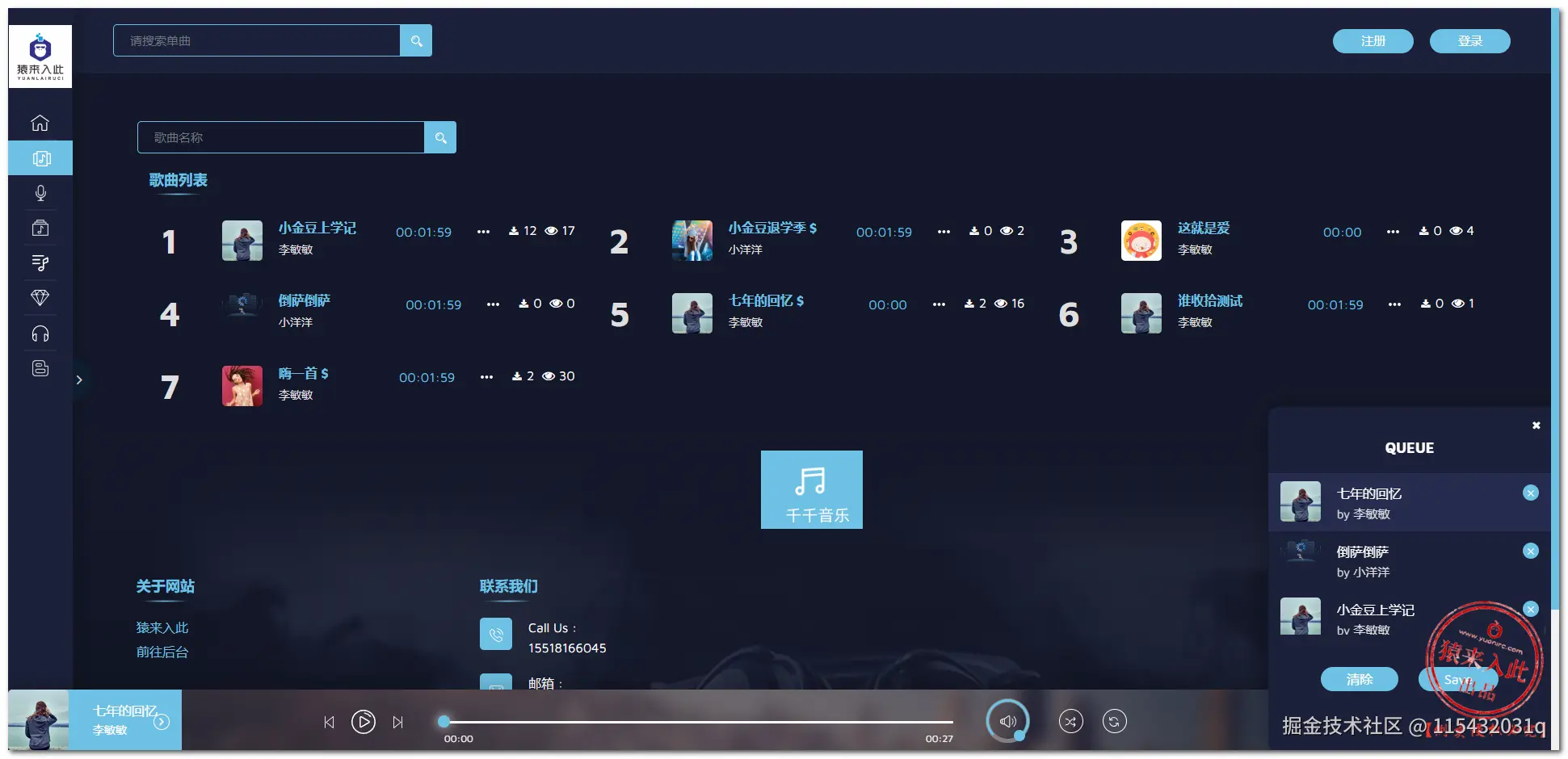Click download icon for 这就是爱
The image size is (1568, 759).
pos(1424,231)
